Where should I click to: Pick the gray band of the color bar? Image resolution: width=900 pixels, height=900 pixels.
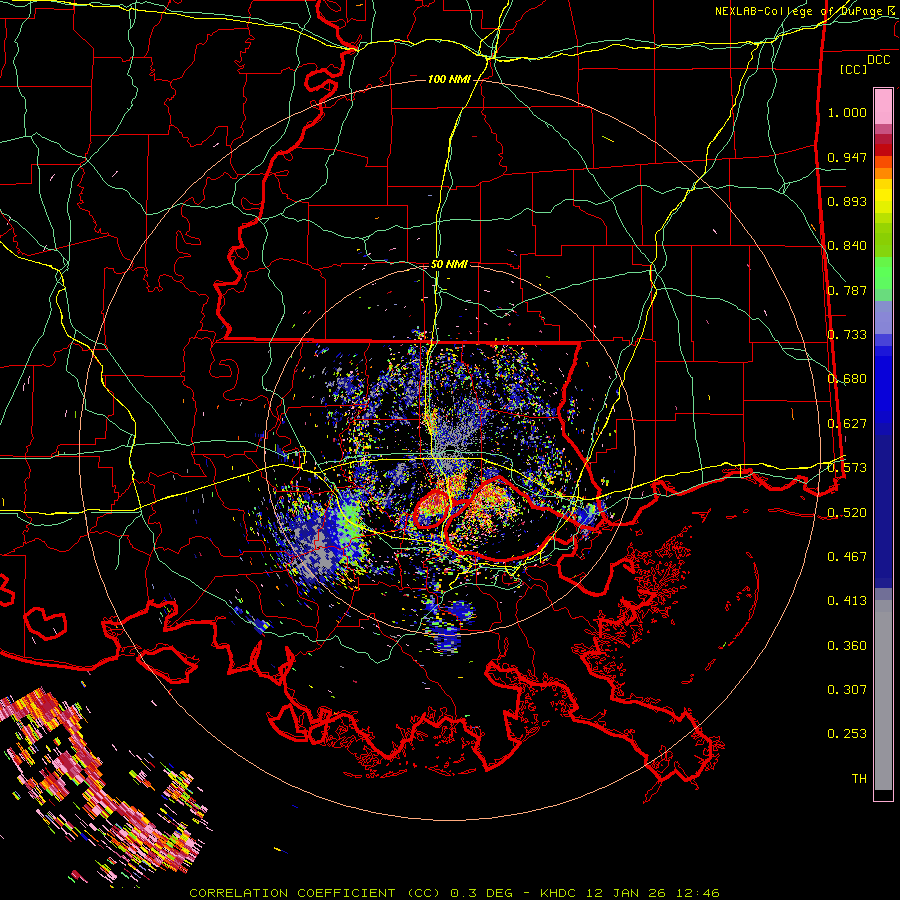883,695
